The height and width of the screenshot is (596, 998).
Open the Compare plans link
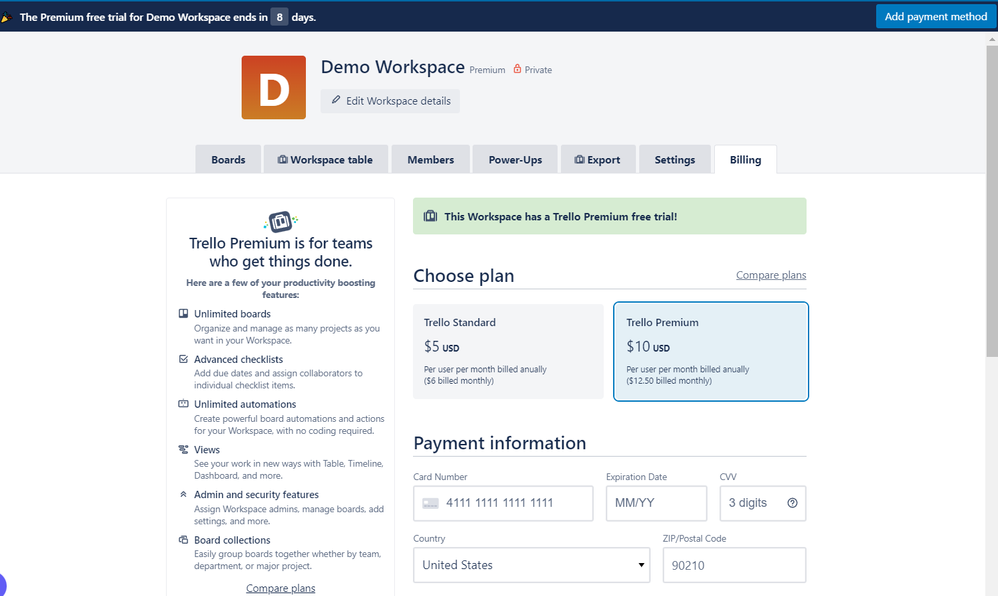pos(770,274)
